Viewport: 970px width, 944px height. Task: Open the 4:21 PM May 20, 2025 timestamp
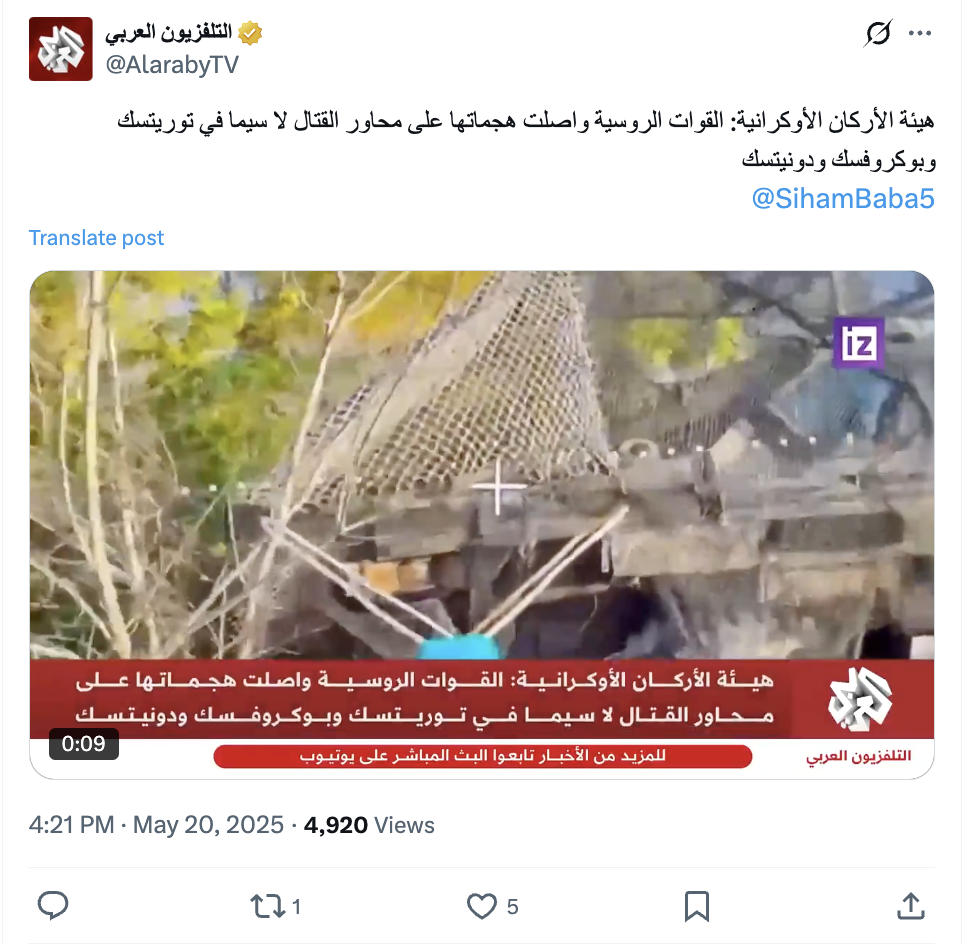[x=156, y=825]
